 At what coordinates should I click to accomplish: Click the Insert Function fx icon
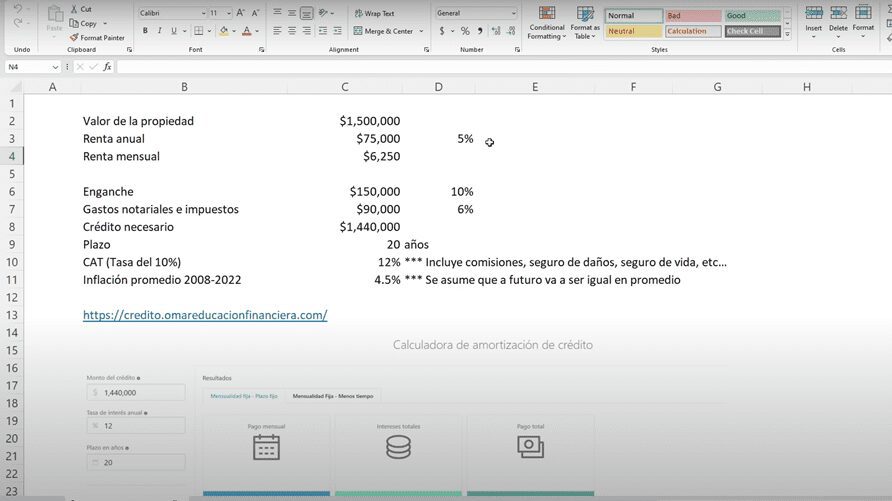point(107,67)
